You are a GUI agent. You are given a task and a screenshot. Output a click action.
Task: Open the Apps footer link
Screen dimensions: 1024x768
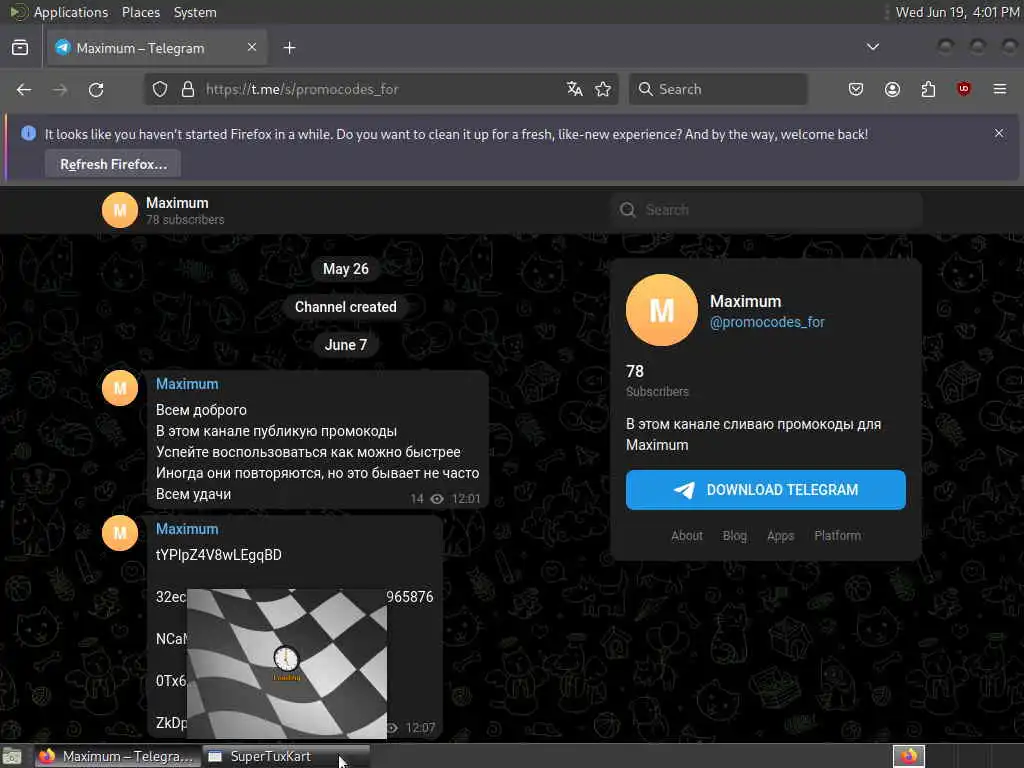[x=780, y=536]
